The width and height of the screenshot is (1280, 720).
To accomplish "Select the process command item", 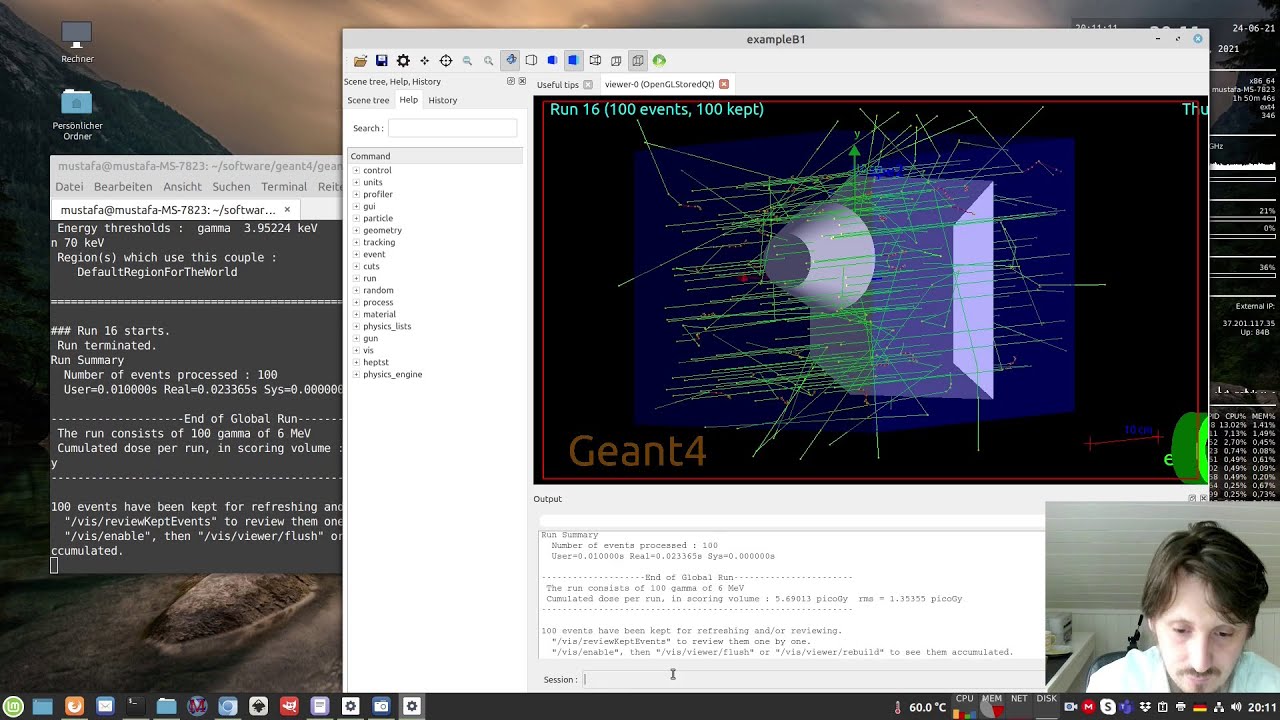I will (x=378, y=302).
